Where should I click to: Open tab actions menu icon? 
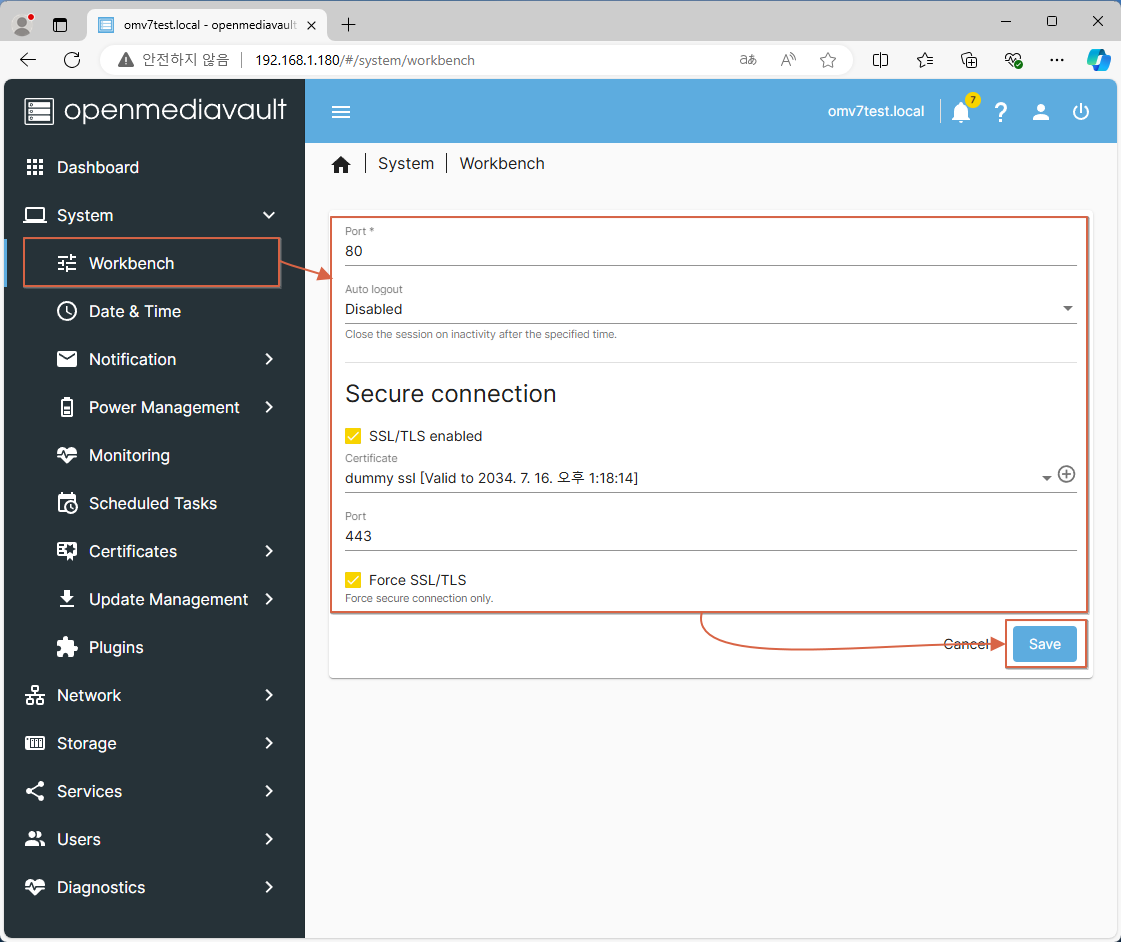pyautogui.click(x=60, y=25)
